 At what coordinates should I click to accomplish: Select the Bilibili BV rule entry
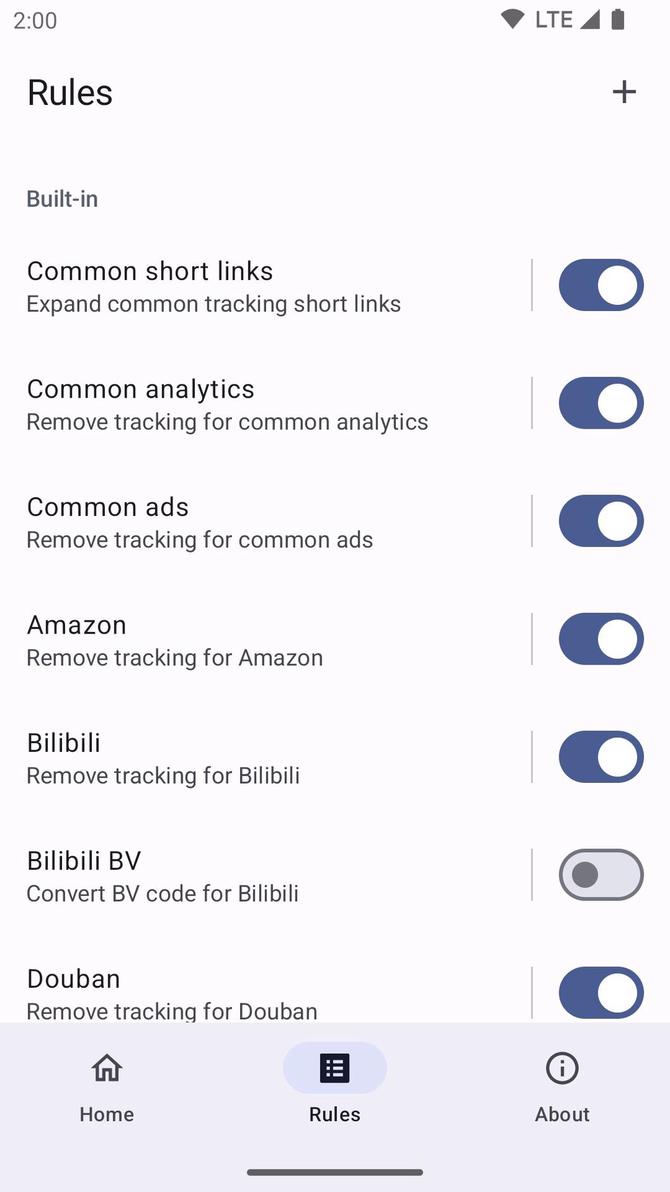tap(200, 874)
